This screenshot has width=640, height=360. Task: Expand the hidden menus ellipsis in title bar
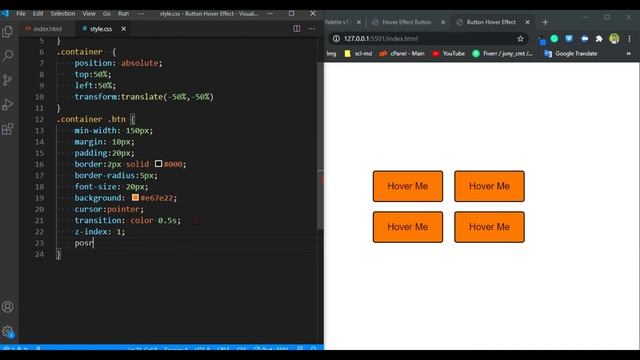click(x=141, y=13)
